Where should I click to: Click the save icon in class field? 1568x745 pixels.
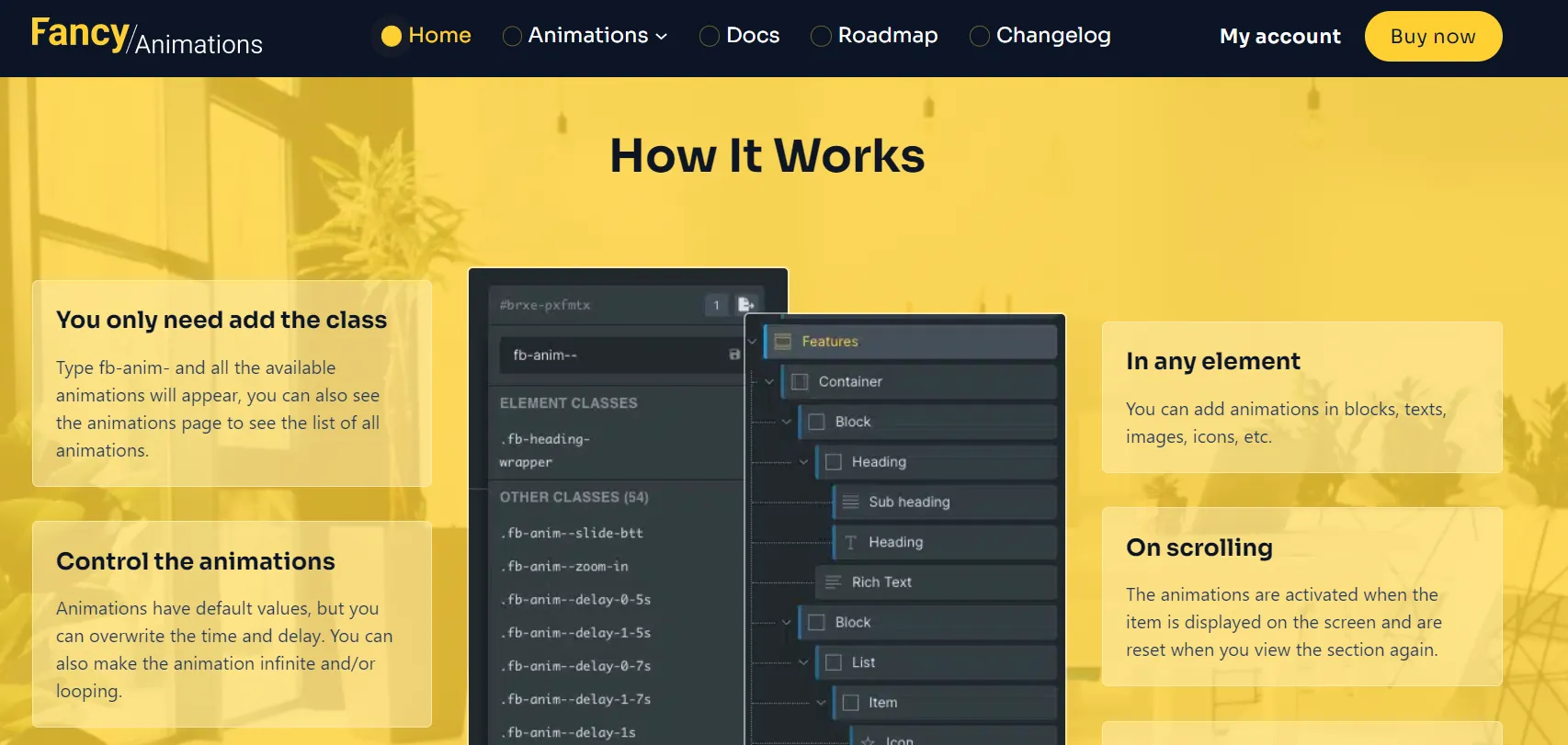click(734, 355)
